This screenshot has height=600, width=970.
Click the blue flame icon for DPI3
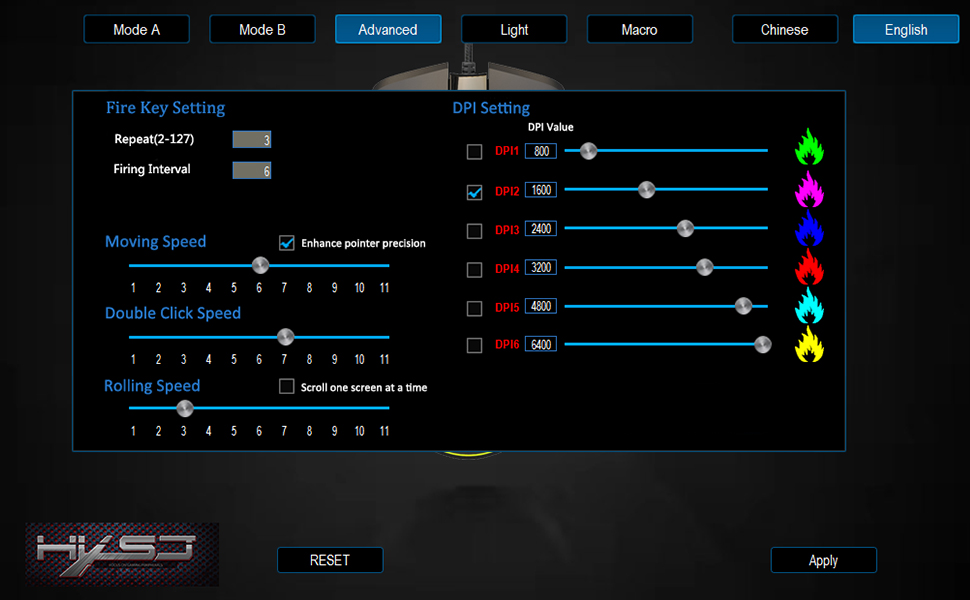[809, 228]
